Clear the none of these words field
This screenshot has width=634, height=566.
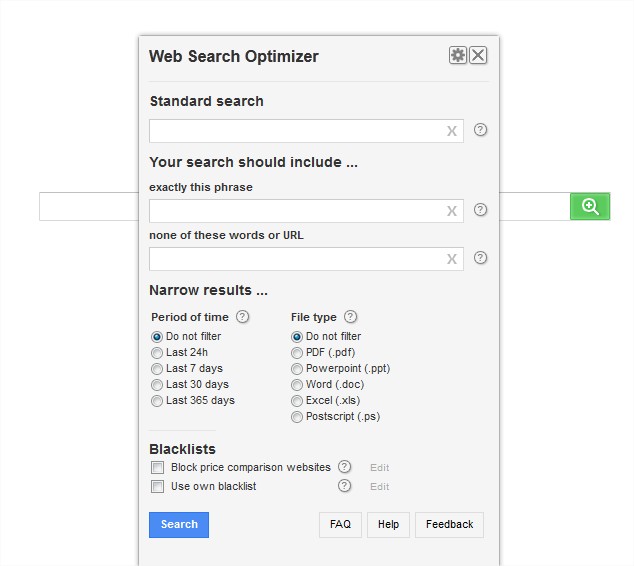(452, 259)
